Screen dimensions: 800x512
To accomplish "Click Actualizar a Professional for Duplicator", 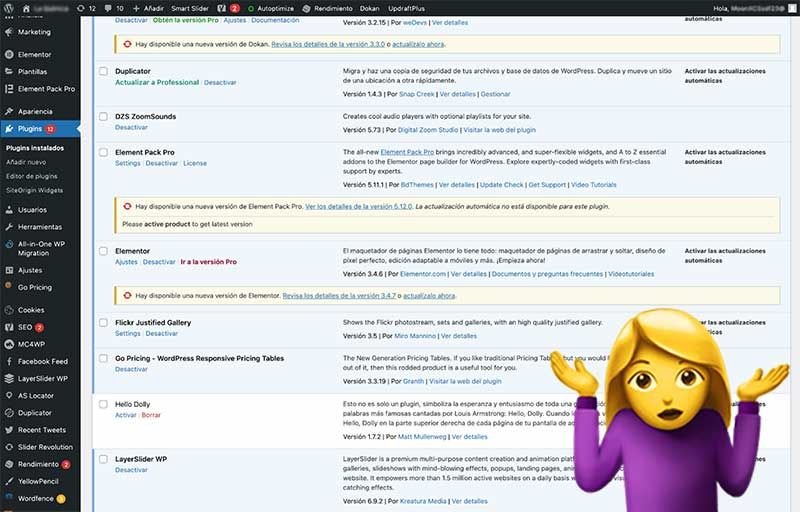I will (157, 82).
